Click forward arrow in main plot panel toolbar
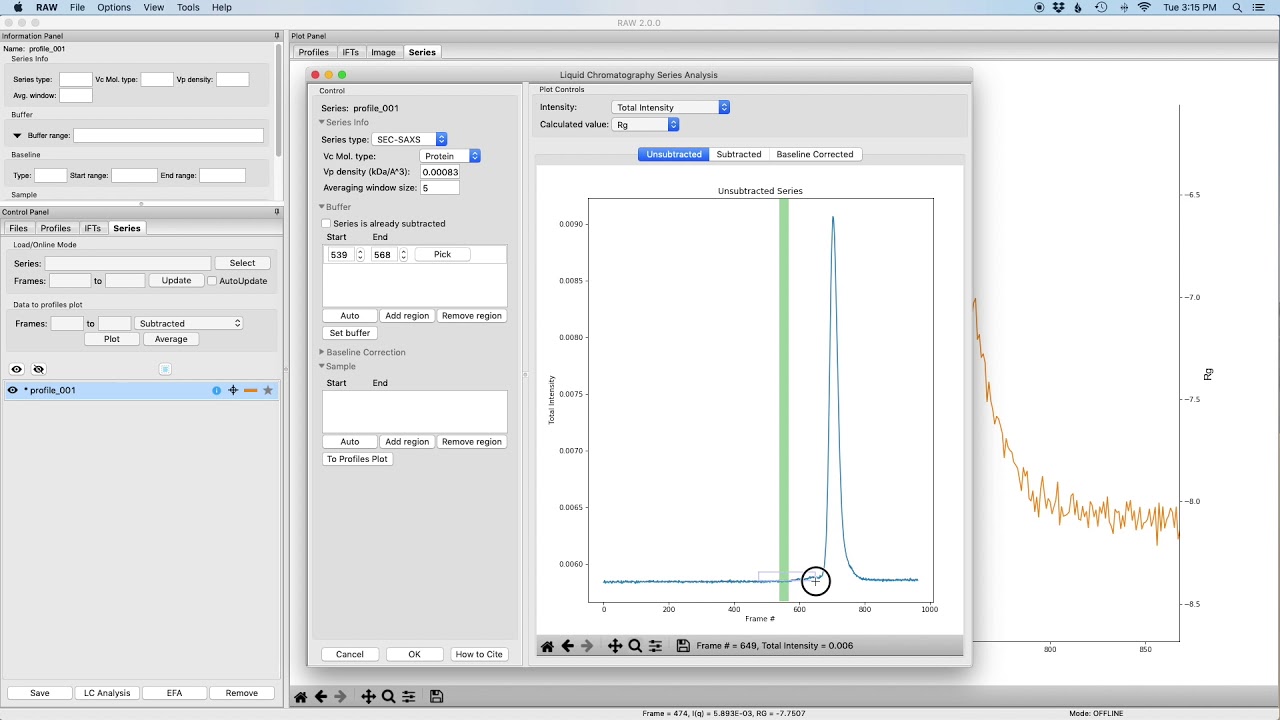This screenshot has height=720, width=1280. [340, 697]
